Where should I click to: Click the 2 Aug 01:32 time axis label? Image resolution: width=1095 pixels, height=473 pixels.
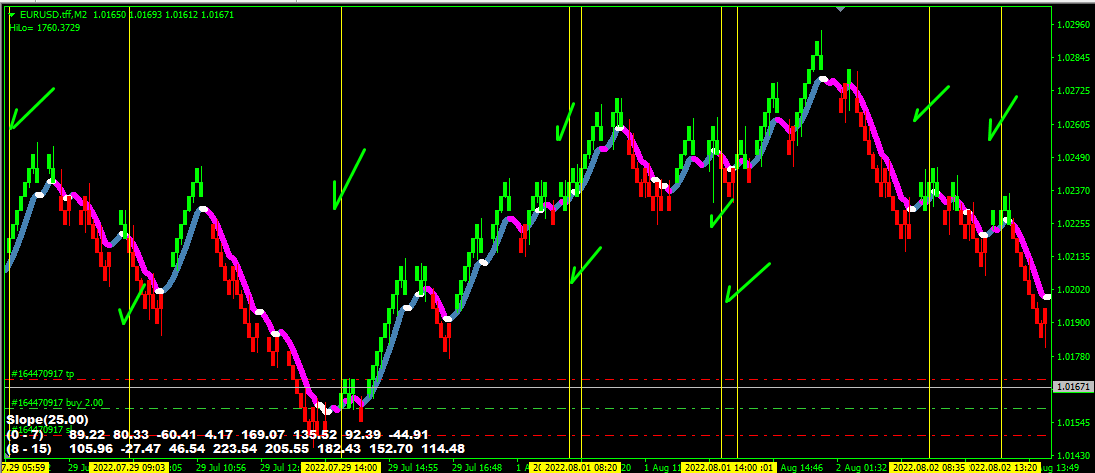861,467
